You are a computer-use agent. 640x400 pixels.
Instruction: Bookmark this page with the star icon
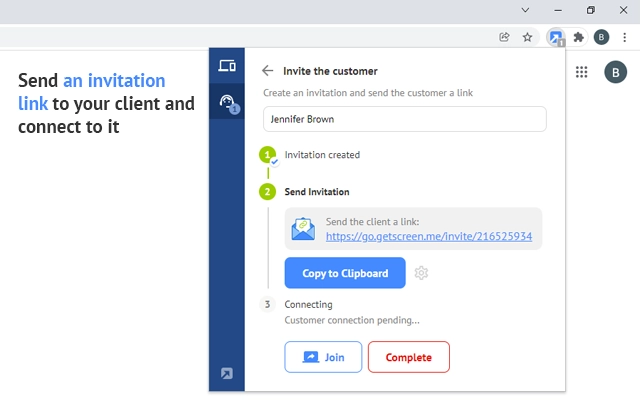527,37
